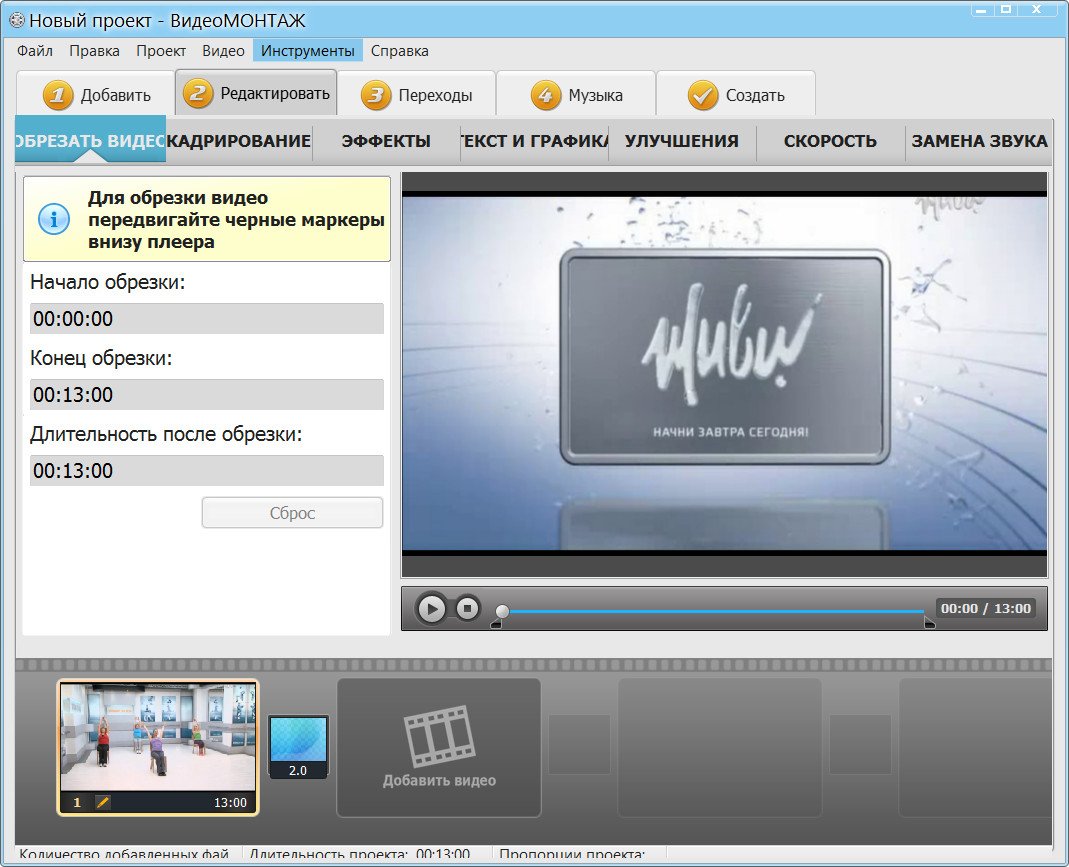Select the first video thumbnail in timeline
The height and width of the screenshot is (867, 1069).
(x=158, y=738)
